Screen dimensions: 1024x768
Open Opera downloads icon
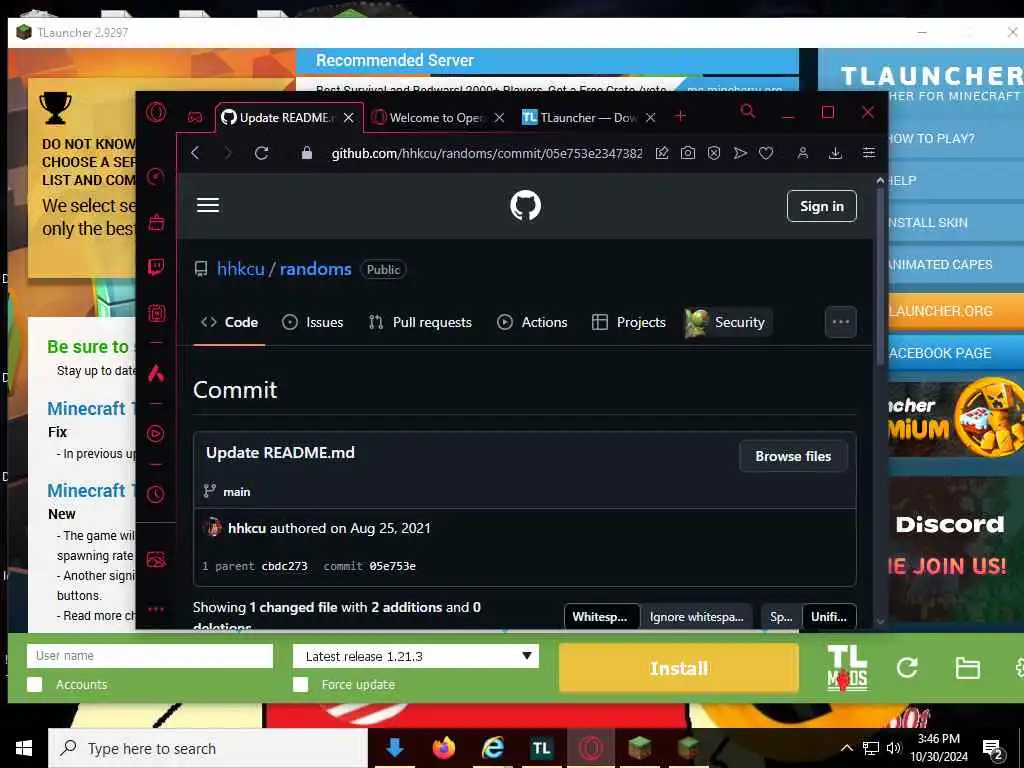[x=835, y=153]
